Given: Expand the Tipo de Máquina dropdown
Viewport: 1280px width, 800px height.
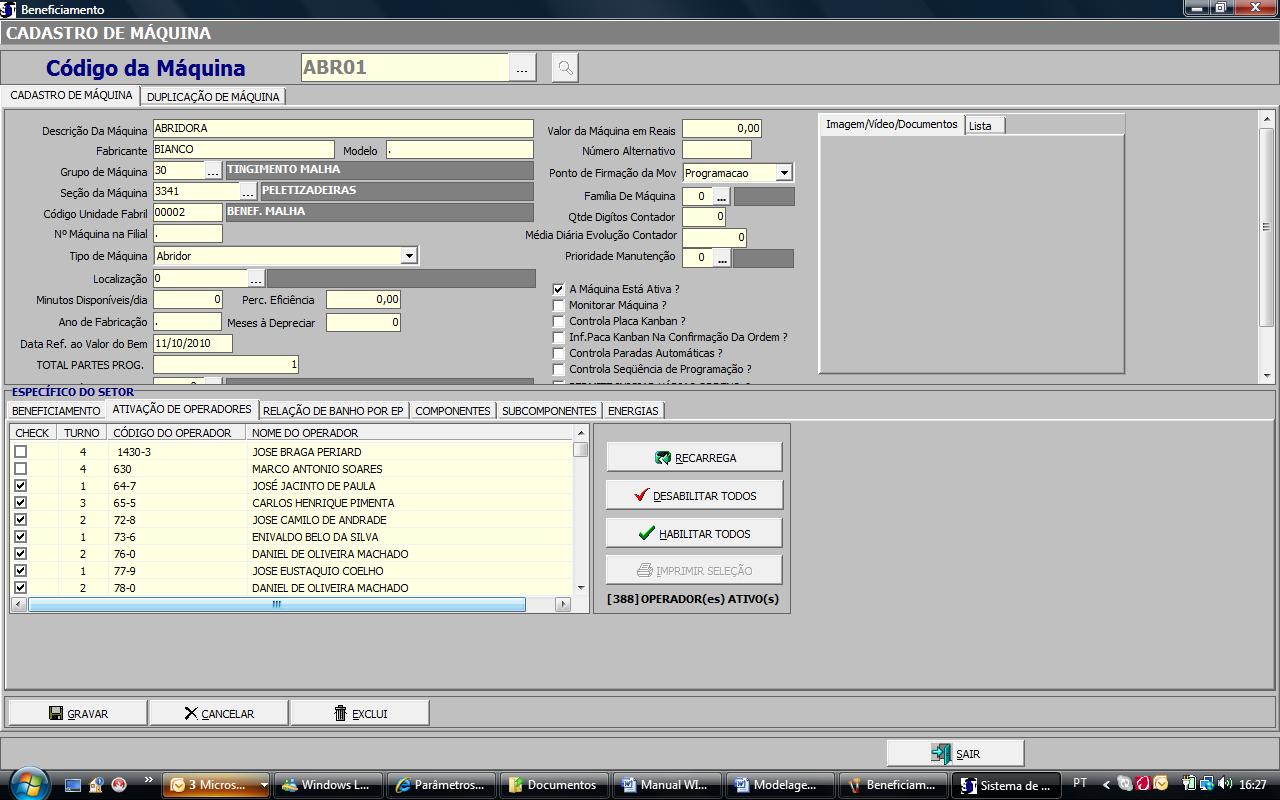Looking at the screenshot, I should 408,256.
